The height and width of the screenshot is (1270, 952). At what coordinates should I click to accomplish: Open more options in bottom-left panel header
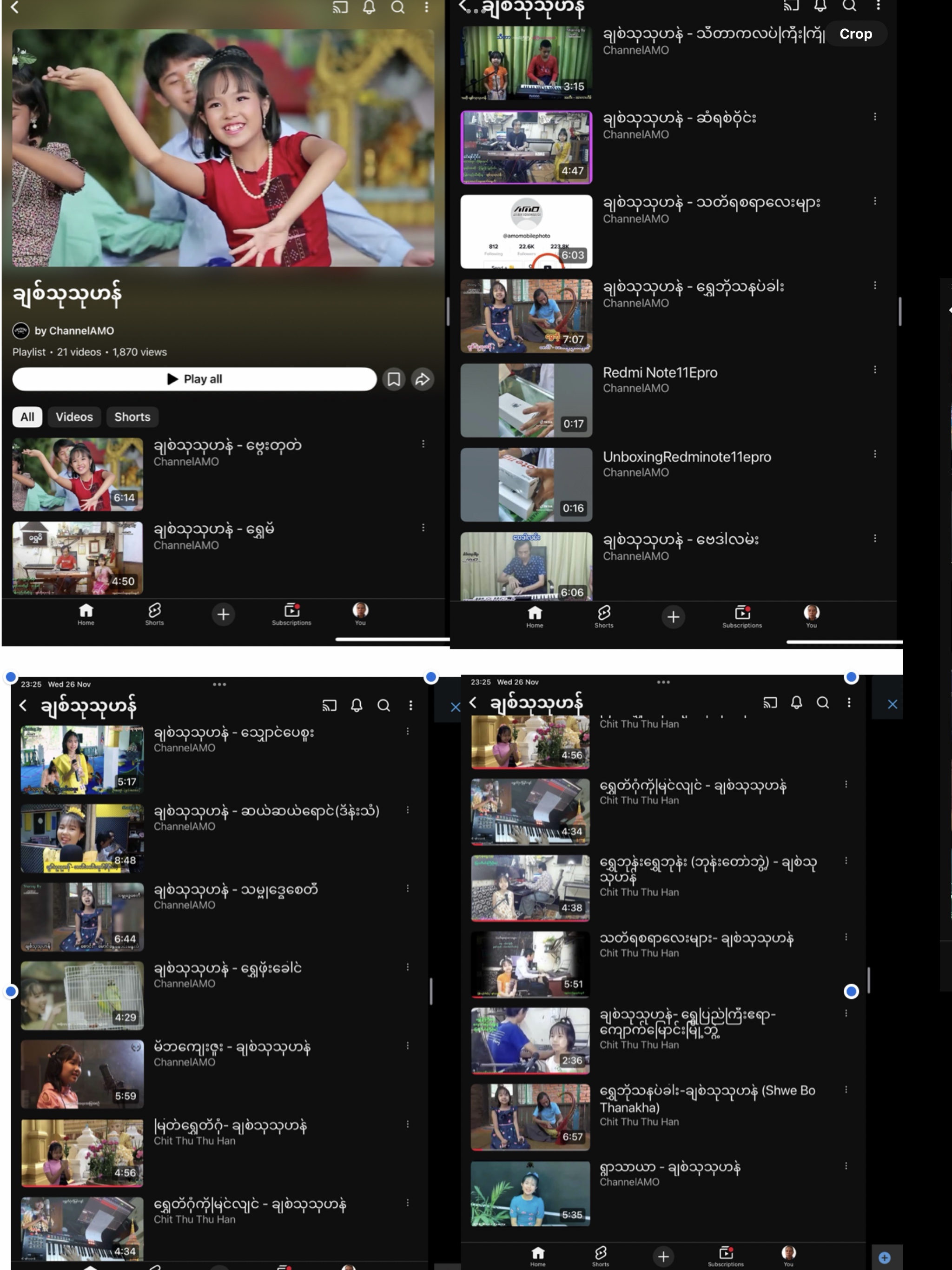coord(410,705)
